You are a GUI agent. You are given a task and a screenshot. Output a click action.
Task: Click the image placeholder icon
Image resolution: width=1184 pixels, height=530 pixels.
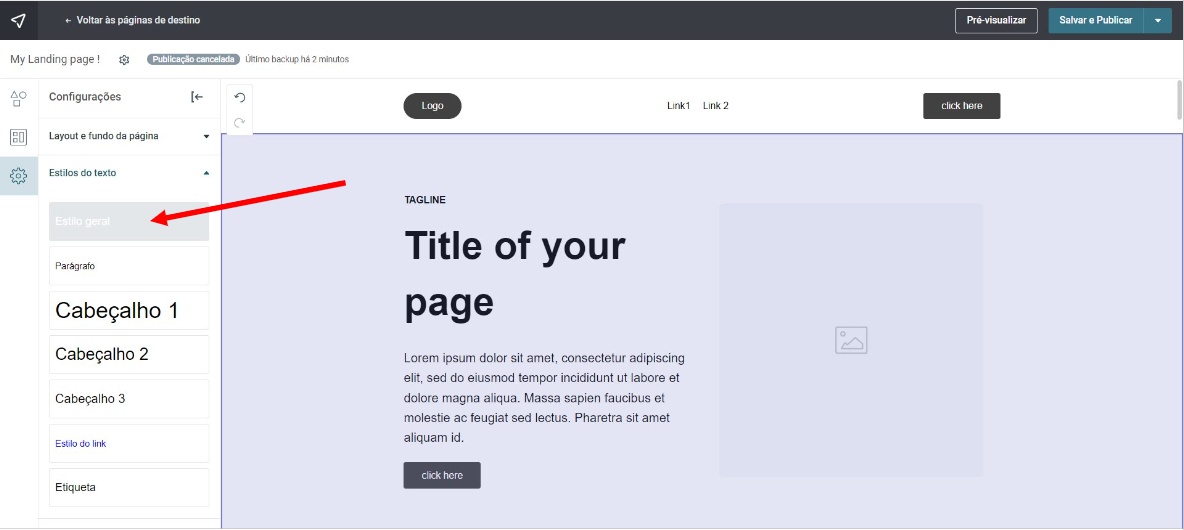[x=851, y=340]
